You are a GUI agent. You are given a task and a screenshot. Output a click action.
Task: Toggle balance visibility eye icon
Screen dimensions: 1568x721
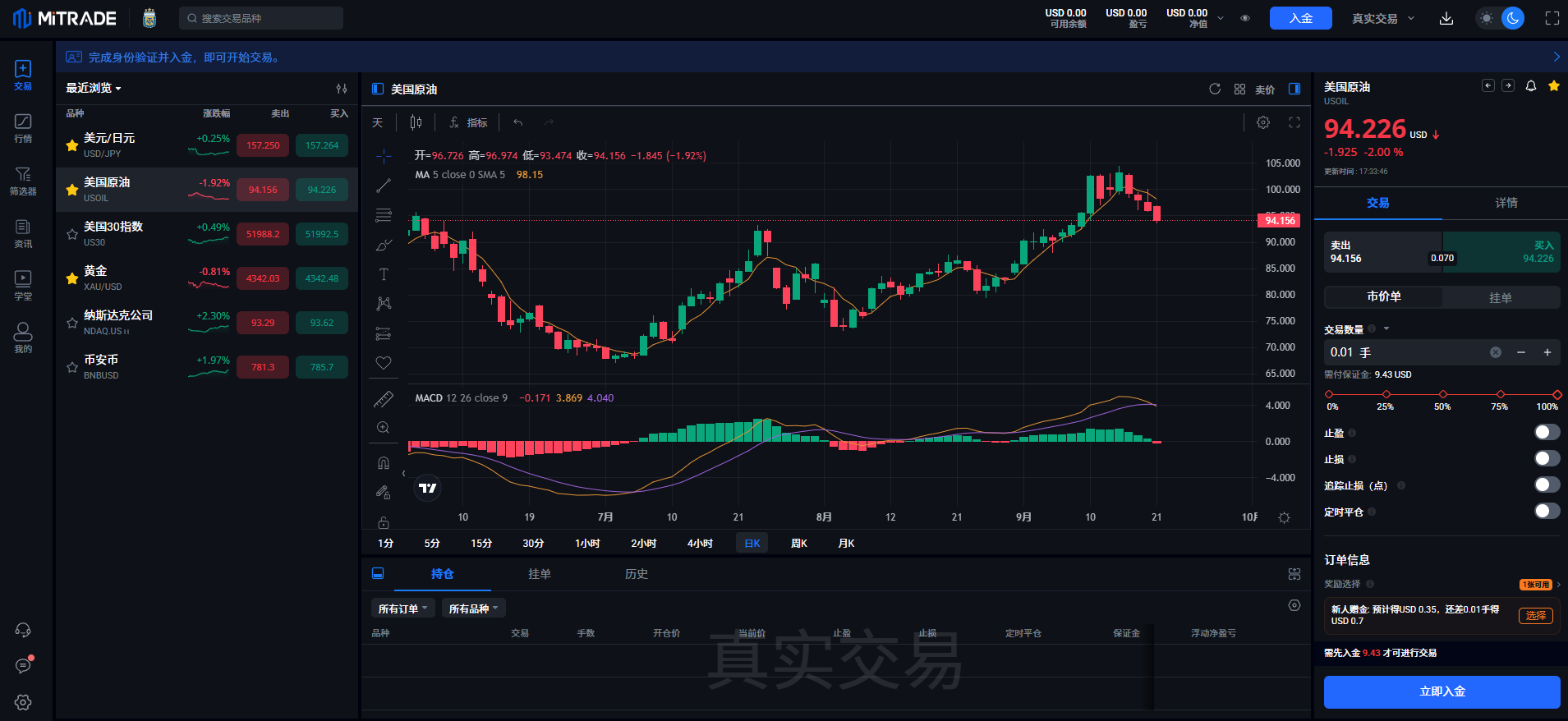click(x=1245, y=18)
